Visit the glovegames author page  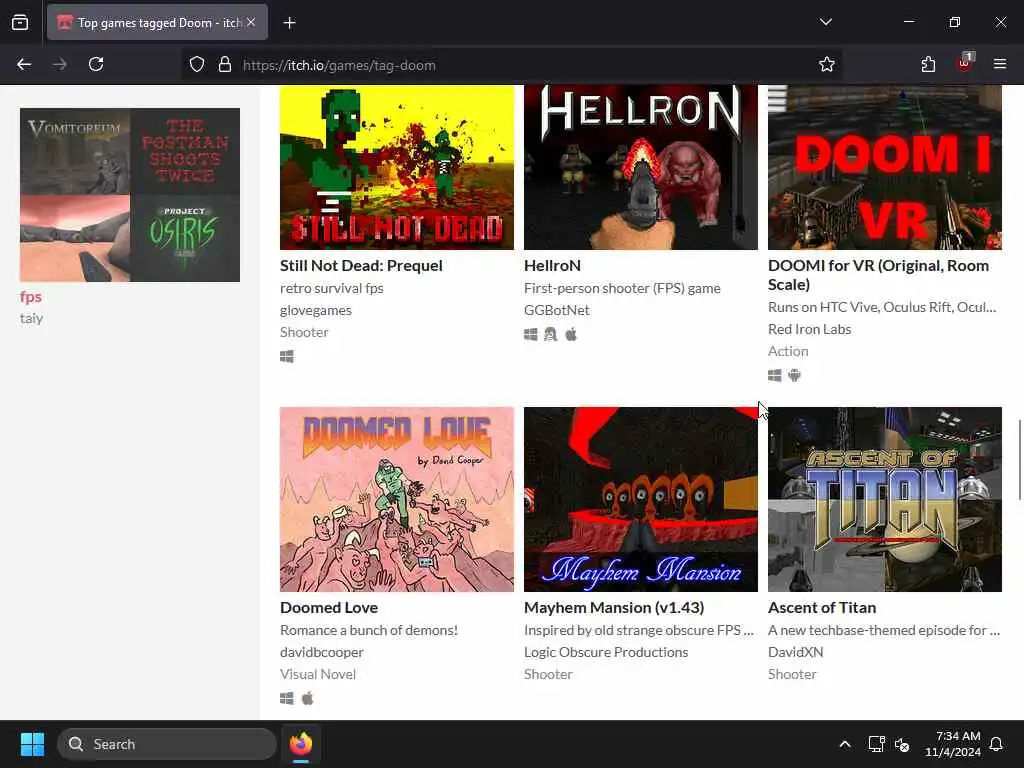(315, 310)
